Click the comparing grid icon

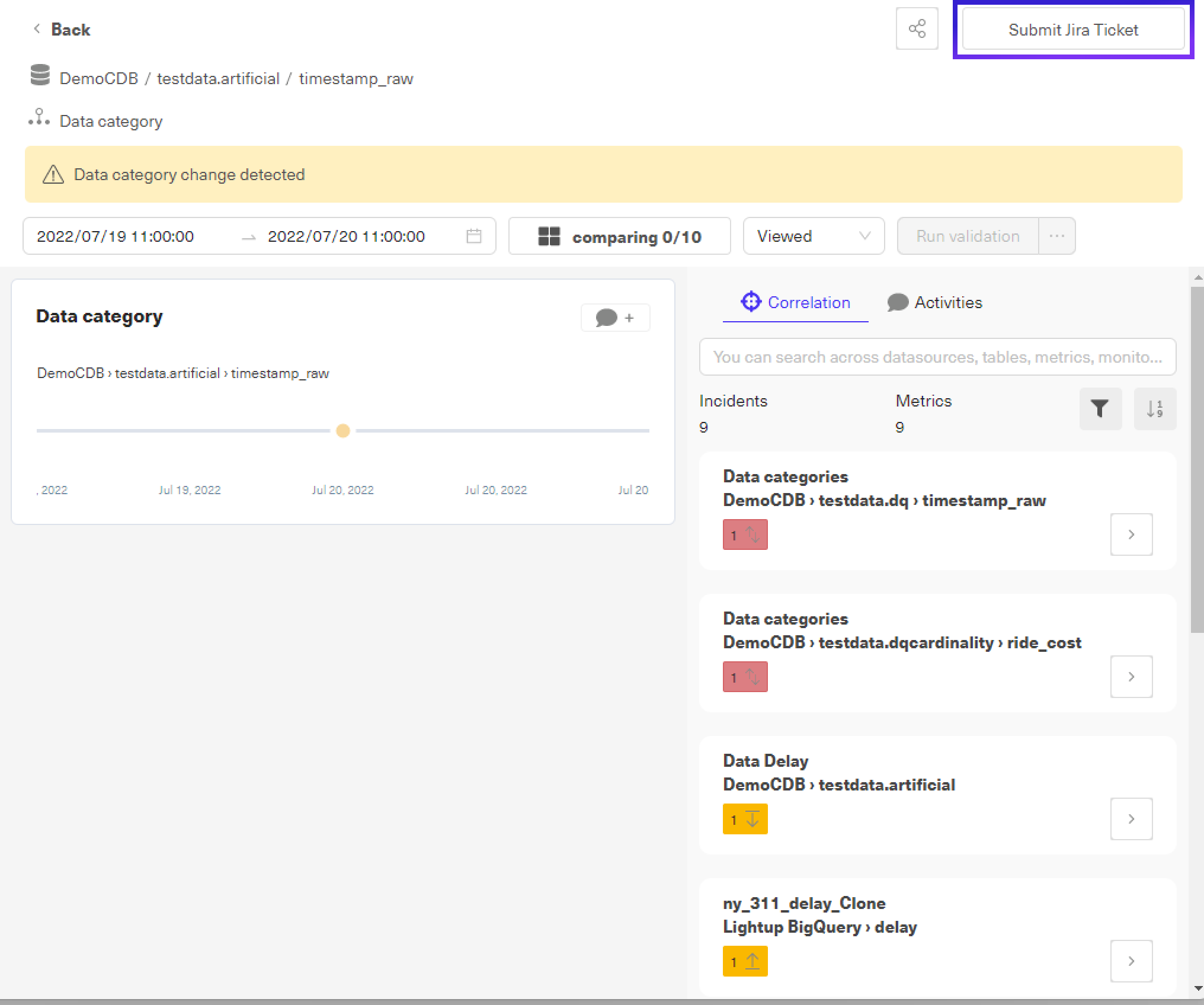click(x=549, y=236)
